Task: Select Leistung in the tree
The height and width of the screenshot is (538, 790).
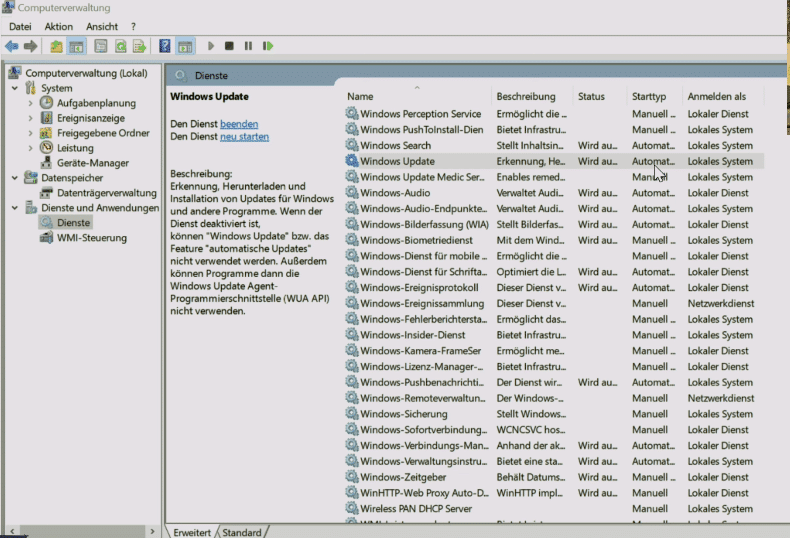Action: [x=75, y=148]
